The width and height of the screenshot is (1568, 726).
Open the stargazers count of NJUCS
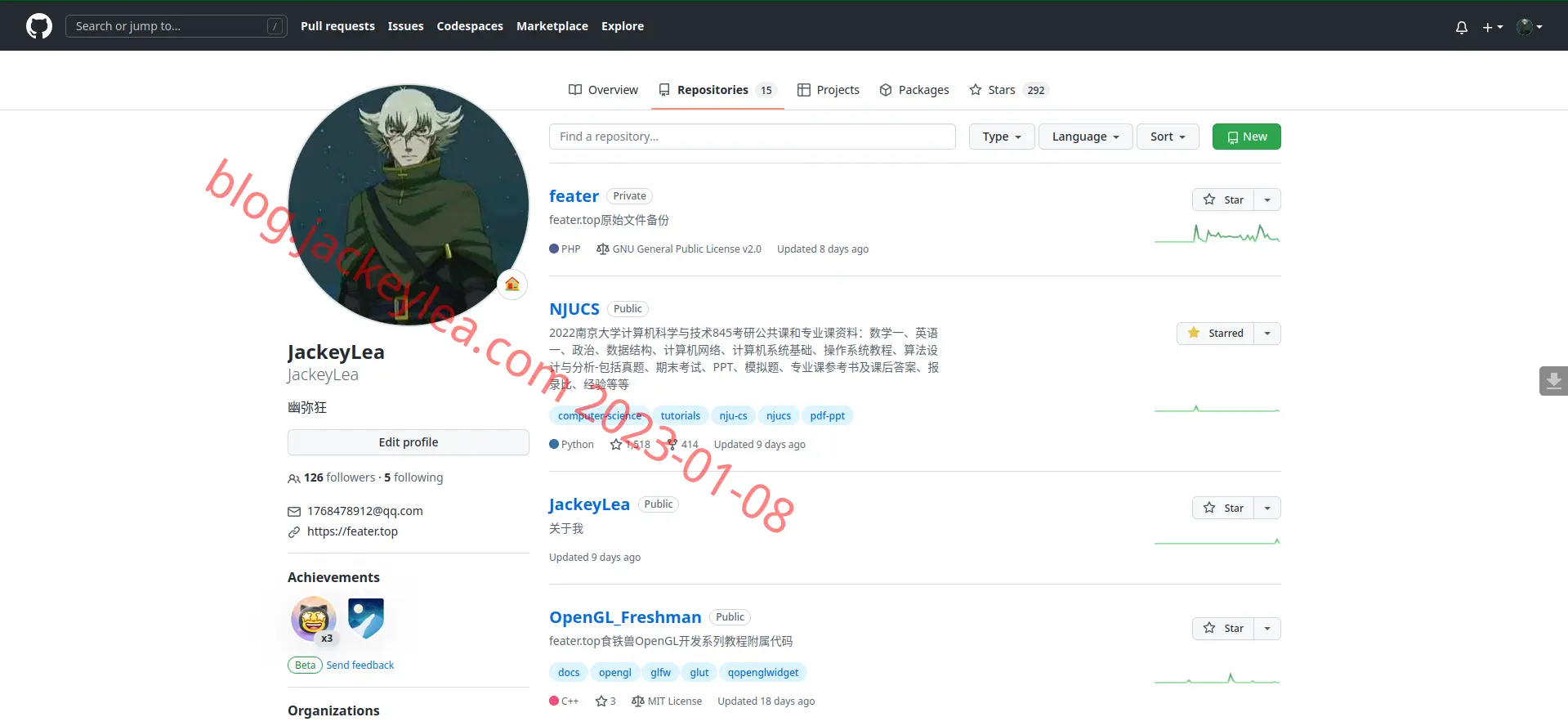click(631, 445)
